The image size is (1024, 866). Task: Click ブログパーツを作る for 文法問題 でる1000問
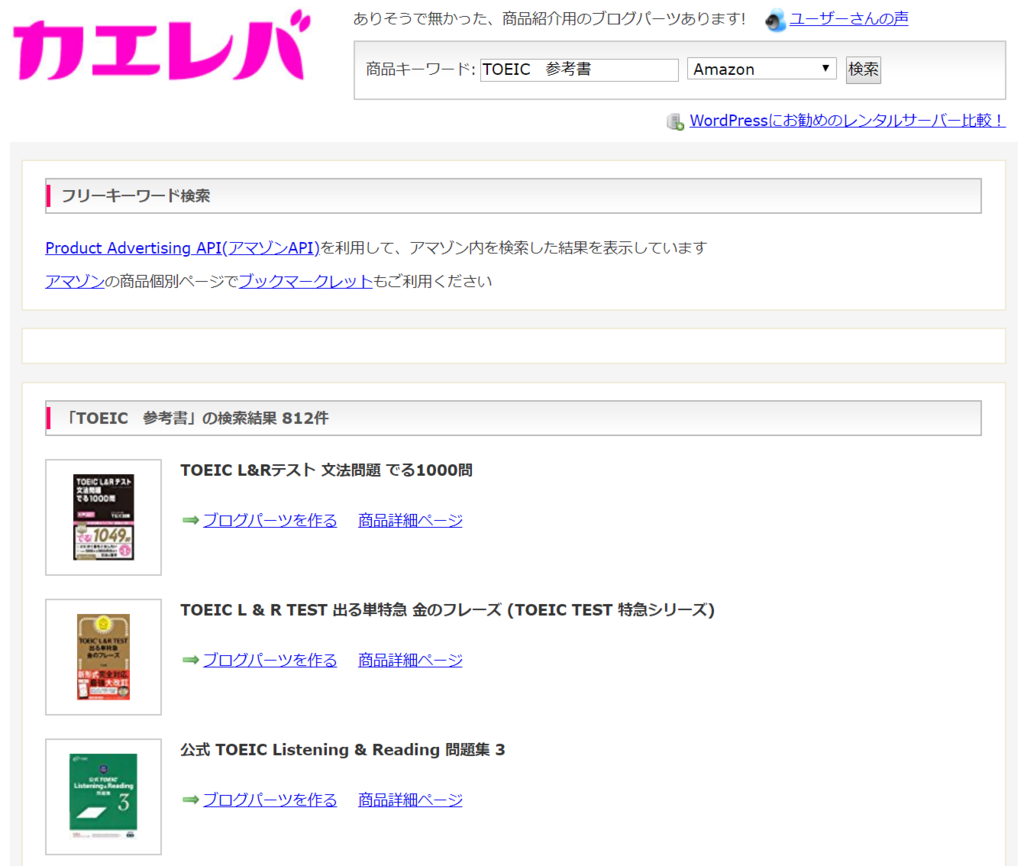coord(270,521)
